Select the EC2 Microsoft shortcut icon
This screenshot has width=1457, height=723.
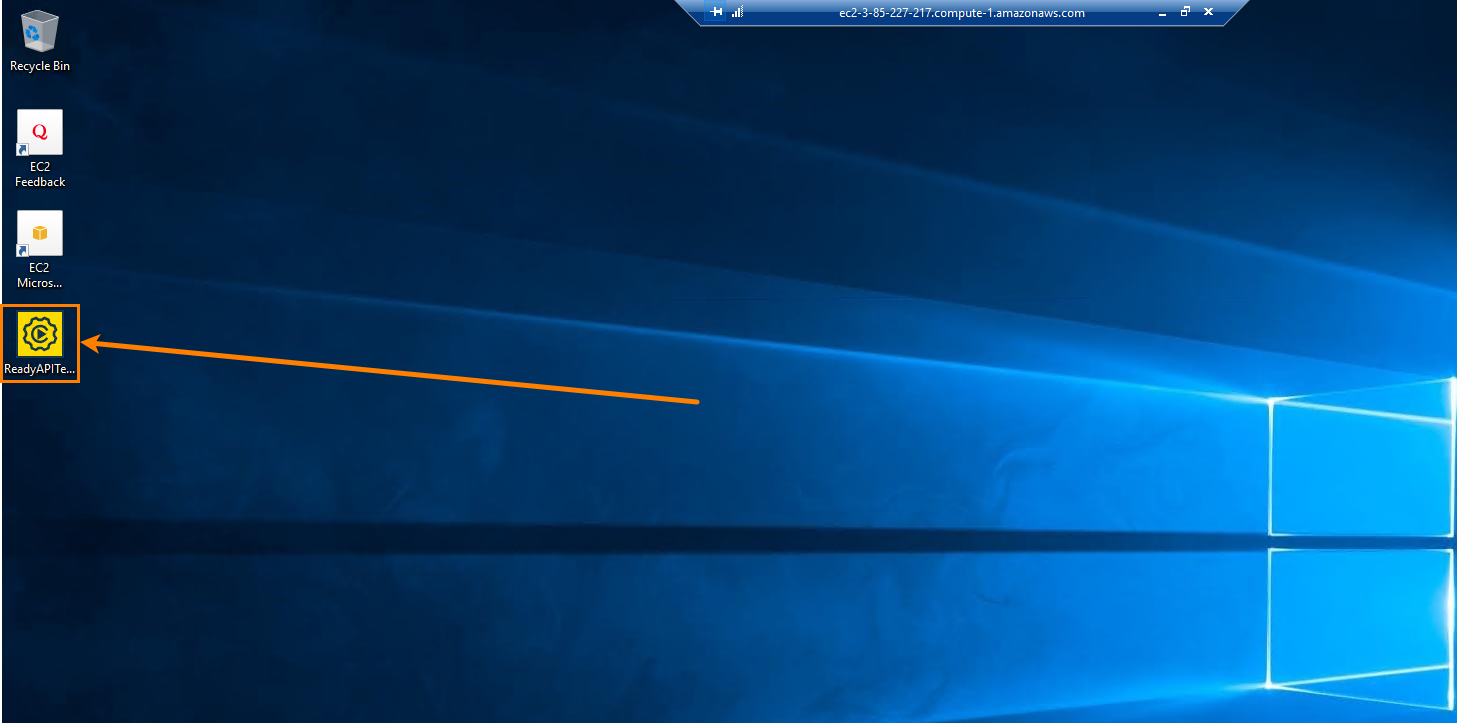(x=40, y=249)
